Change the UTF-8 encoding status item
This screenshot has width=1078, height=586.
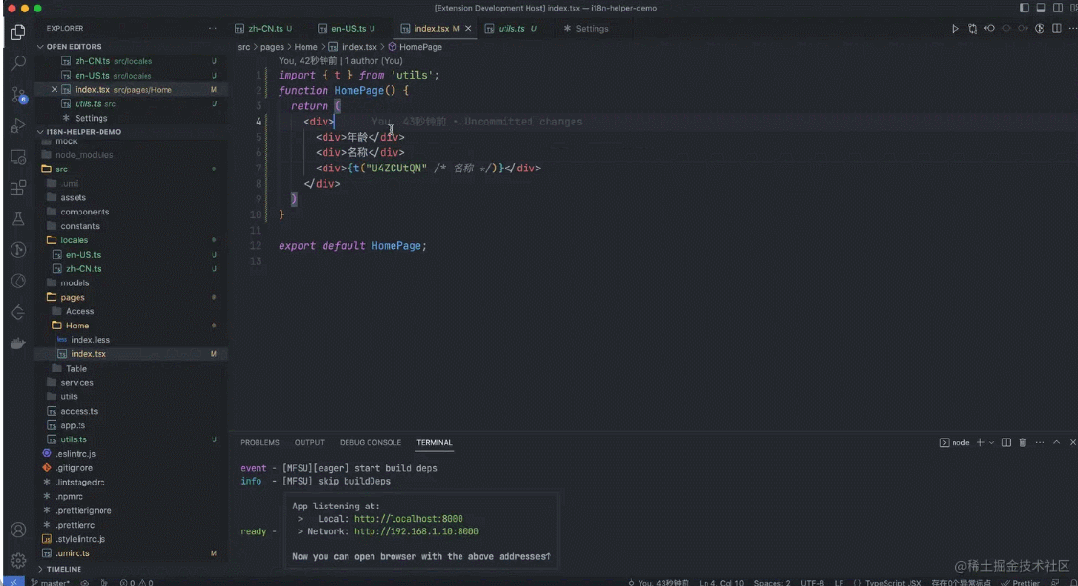[x=812, y=582]
